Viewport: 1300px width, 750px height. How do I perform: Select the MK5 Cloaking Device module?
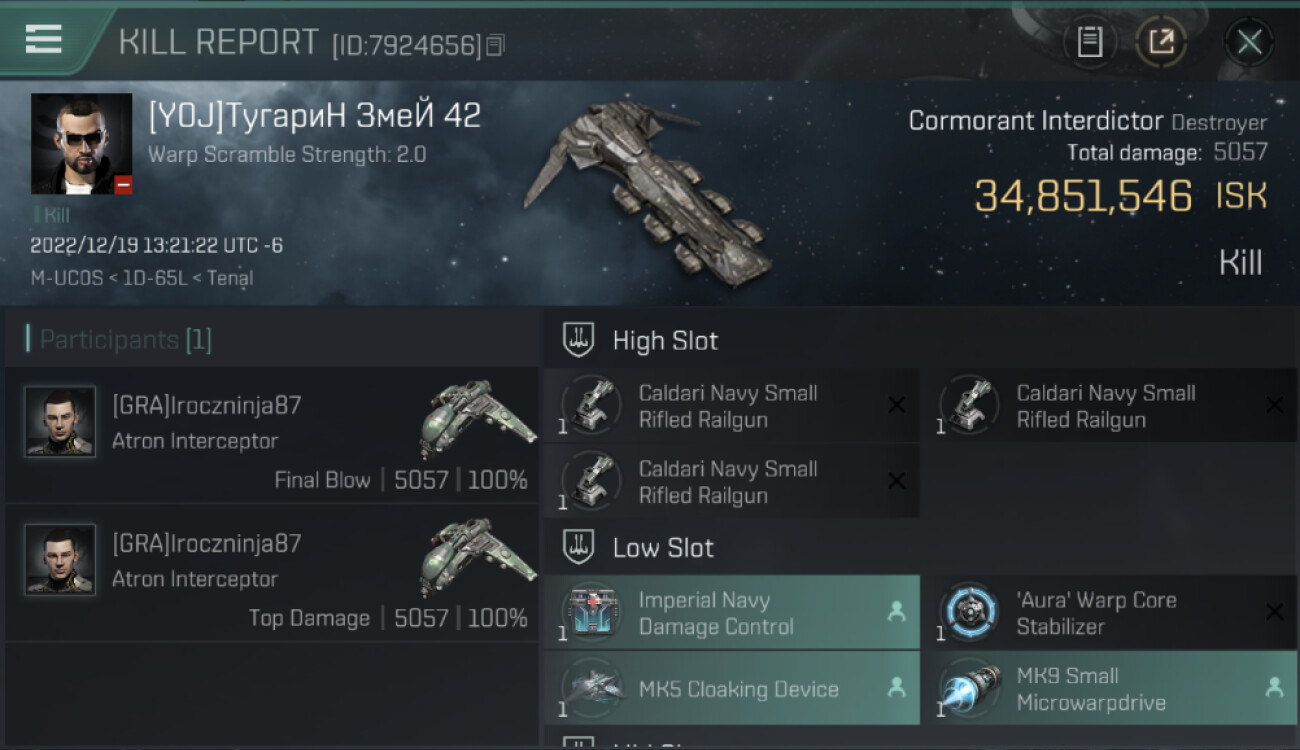point(731,688)
